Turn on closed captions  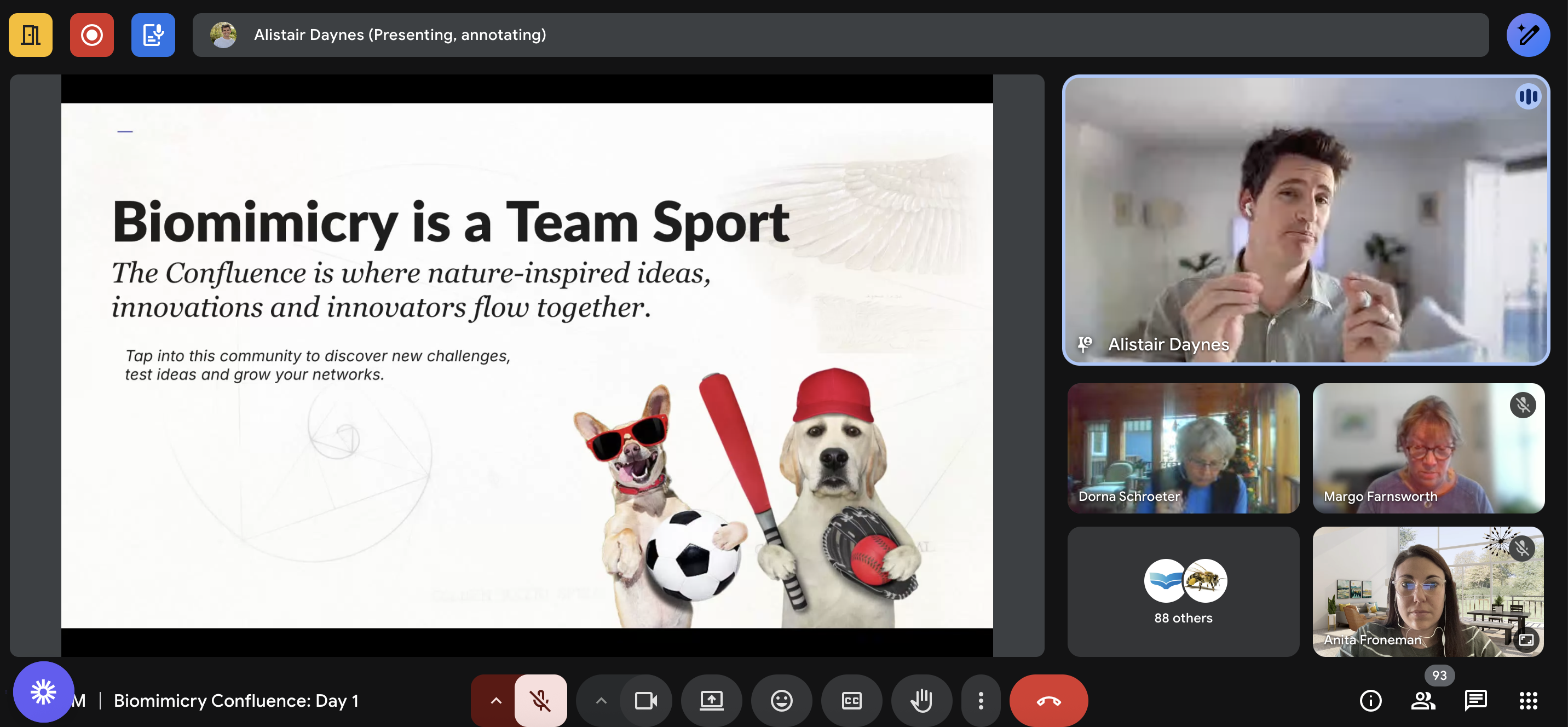(851, 700)
